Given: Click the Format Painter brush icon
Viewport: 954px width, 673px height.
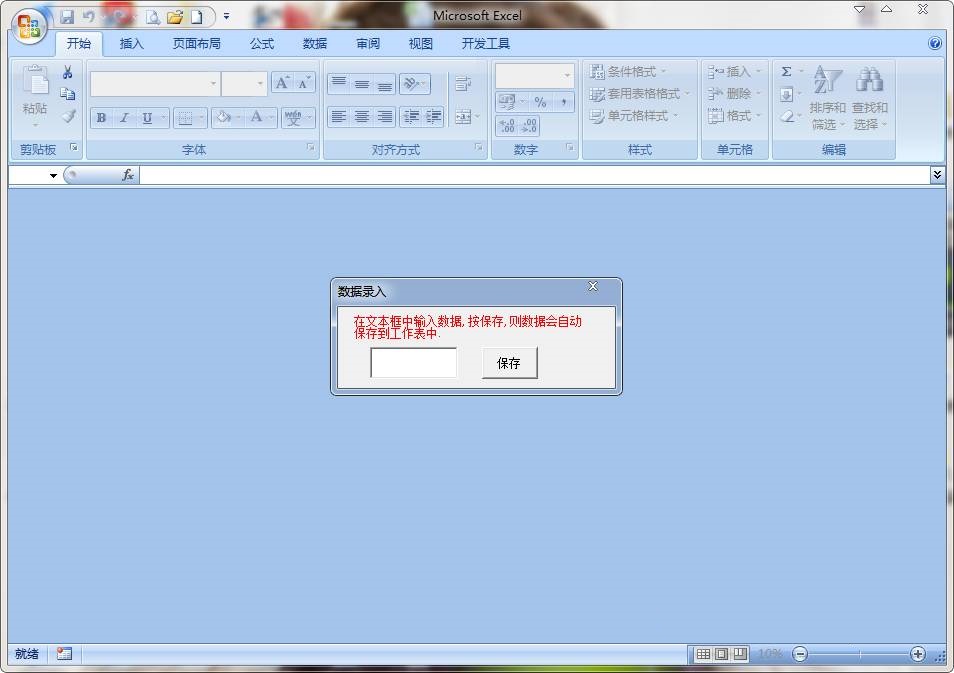Looking at the screenshot, I should pyautogui.click(x=68, y=116).
